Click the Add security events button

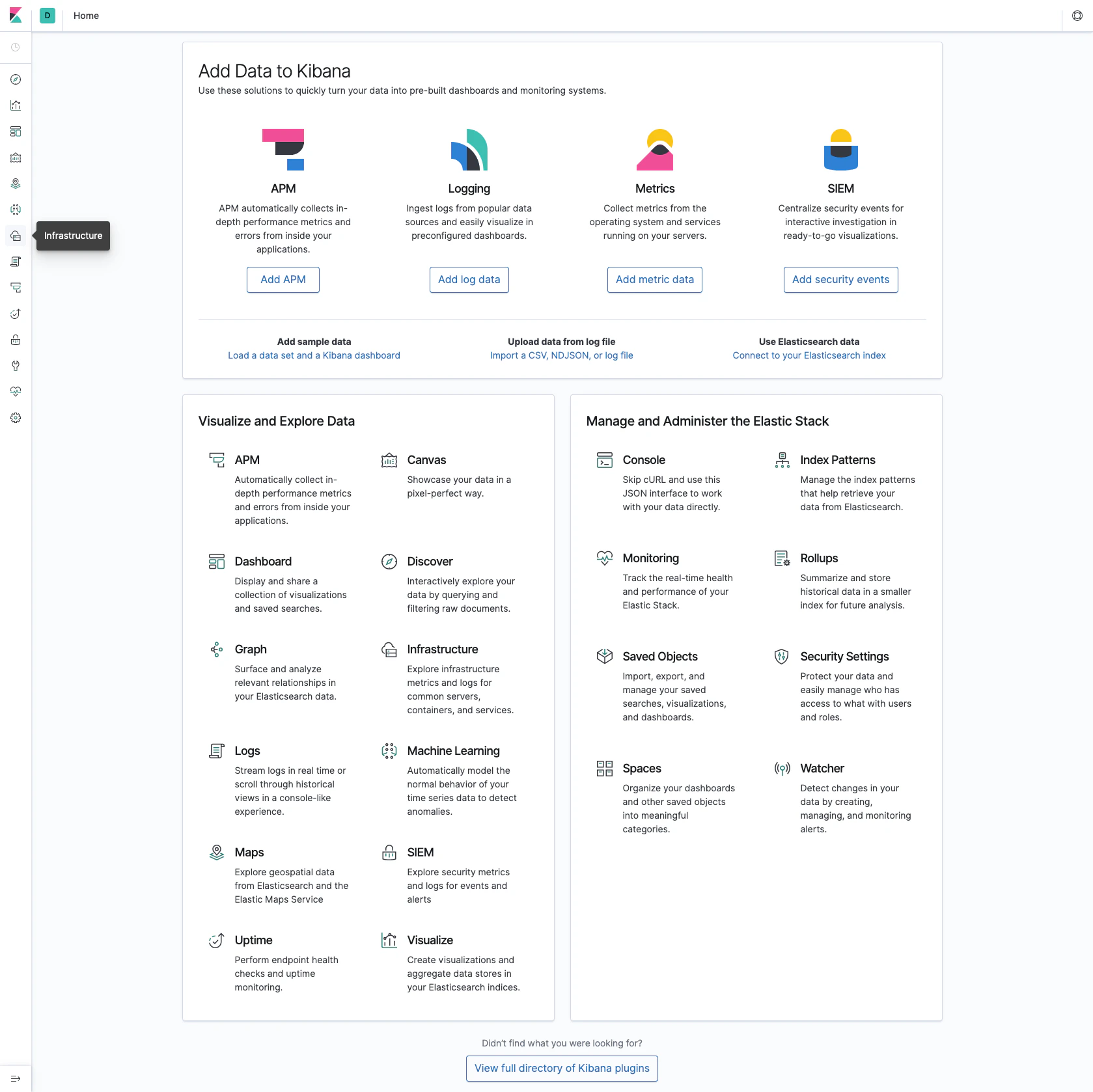coord(841,280)
